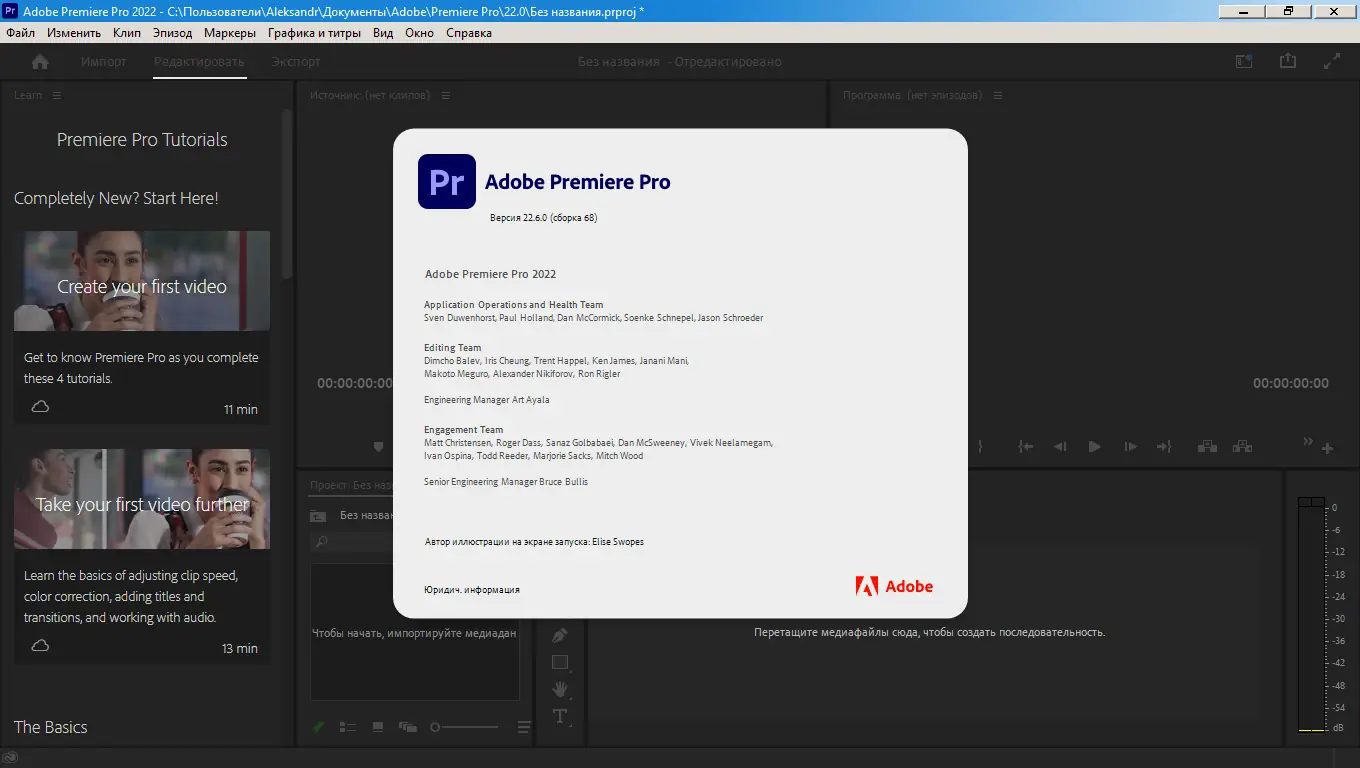Add marker in Source monitor
Viewport: 1360px width, 768px height.
[379, 447]
